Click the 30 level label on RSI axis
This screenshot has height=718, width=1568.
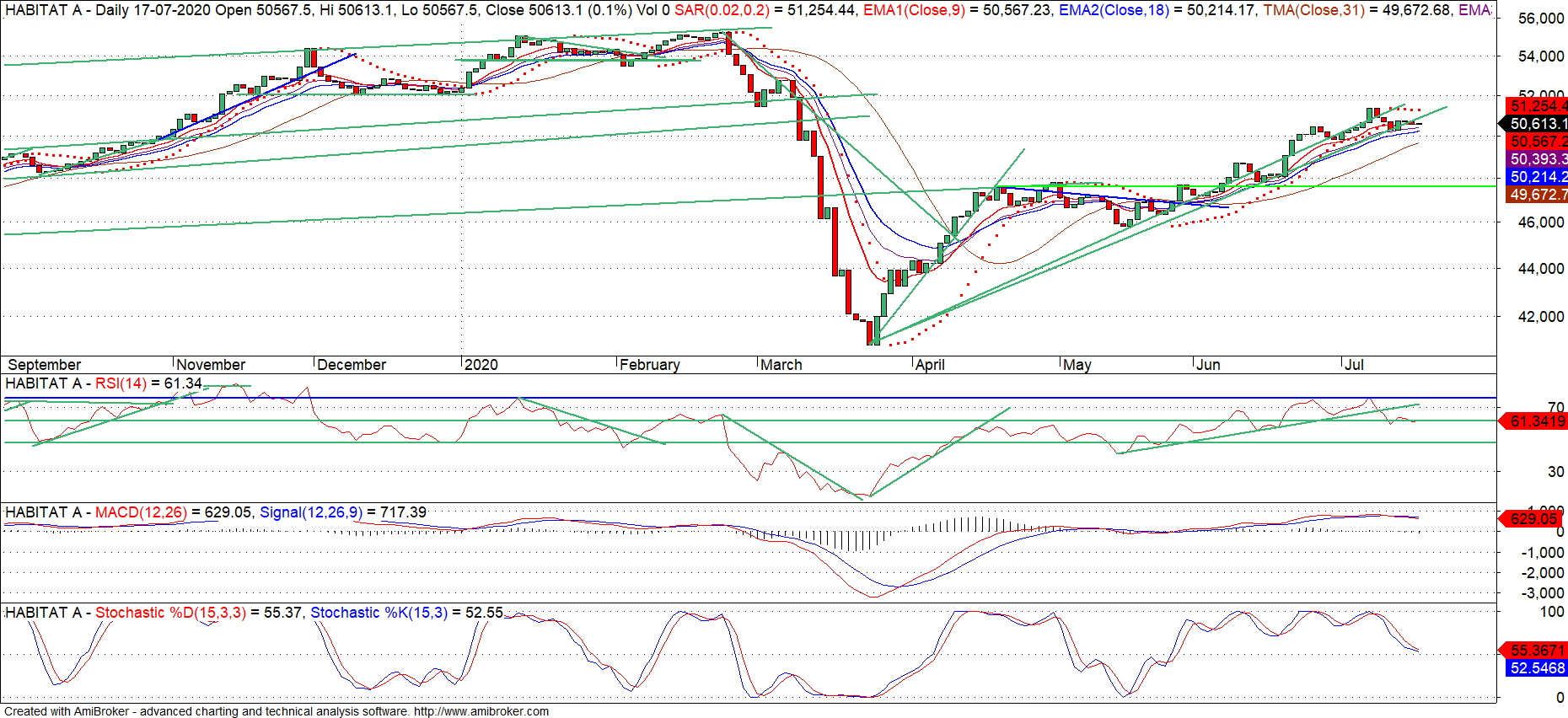[x=1556, y=472]
